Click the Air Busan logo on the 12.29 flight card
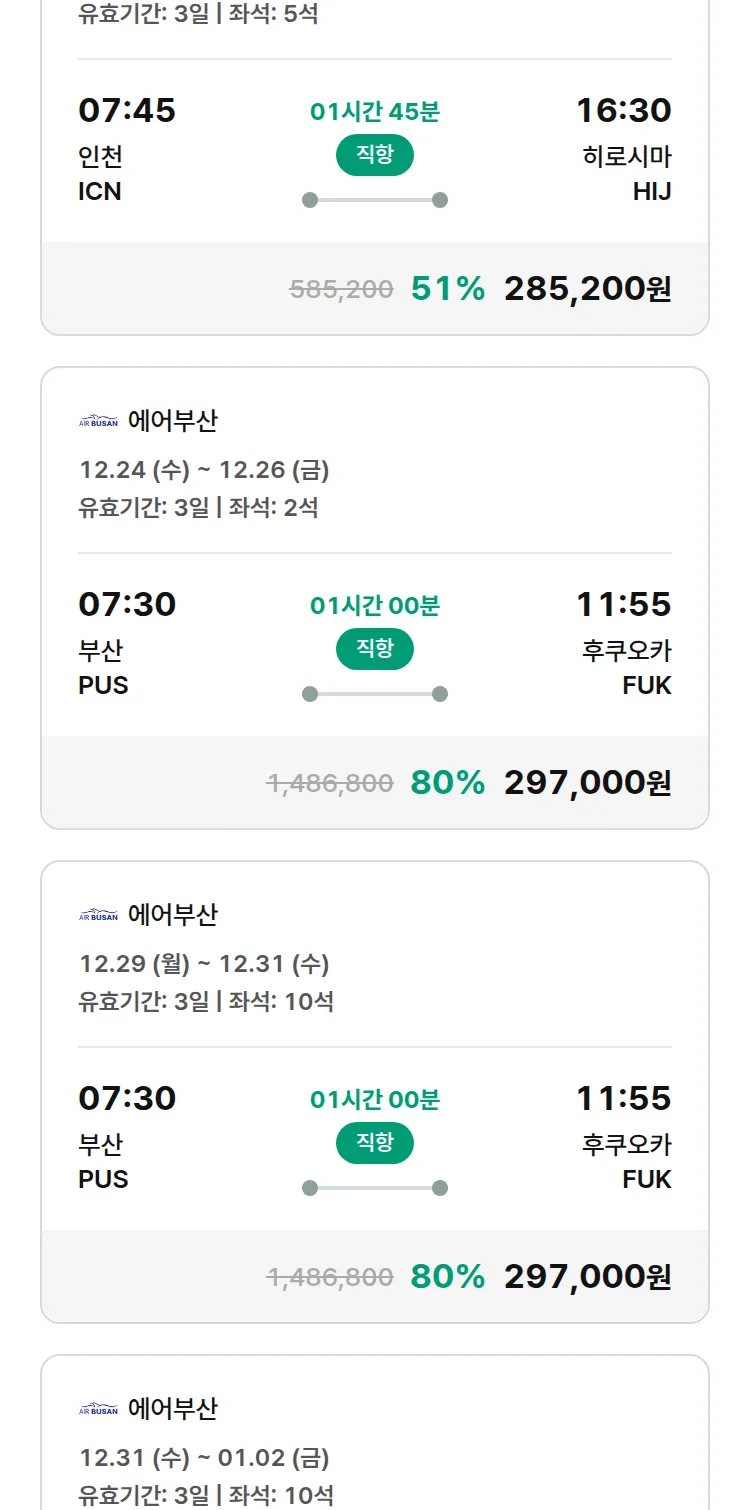This screenshot has height=1510, width=750. click(98, 916)
